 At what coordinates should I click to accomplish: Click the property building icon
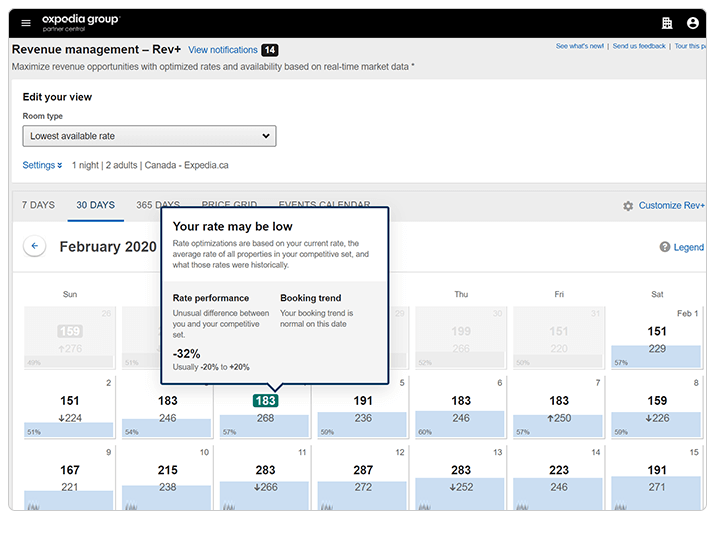[x=667, y=23]
